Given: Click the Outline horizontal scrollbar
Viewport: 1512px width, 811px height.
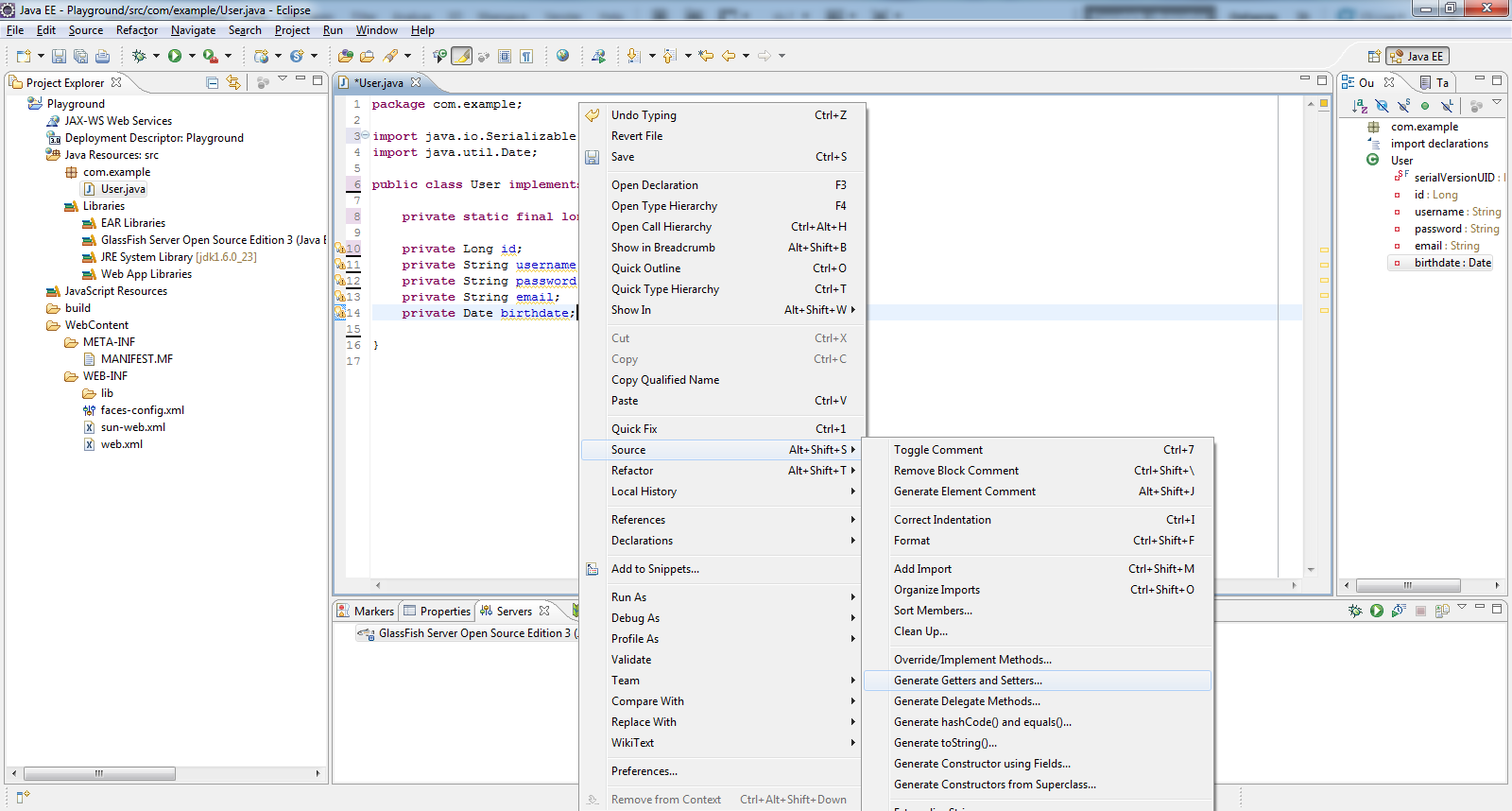Looking at the screenshot, I should tap(1408, 585).
